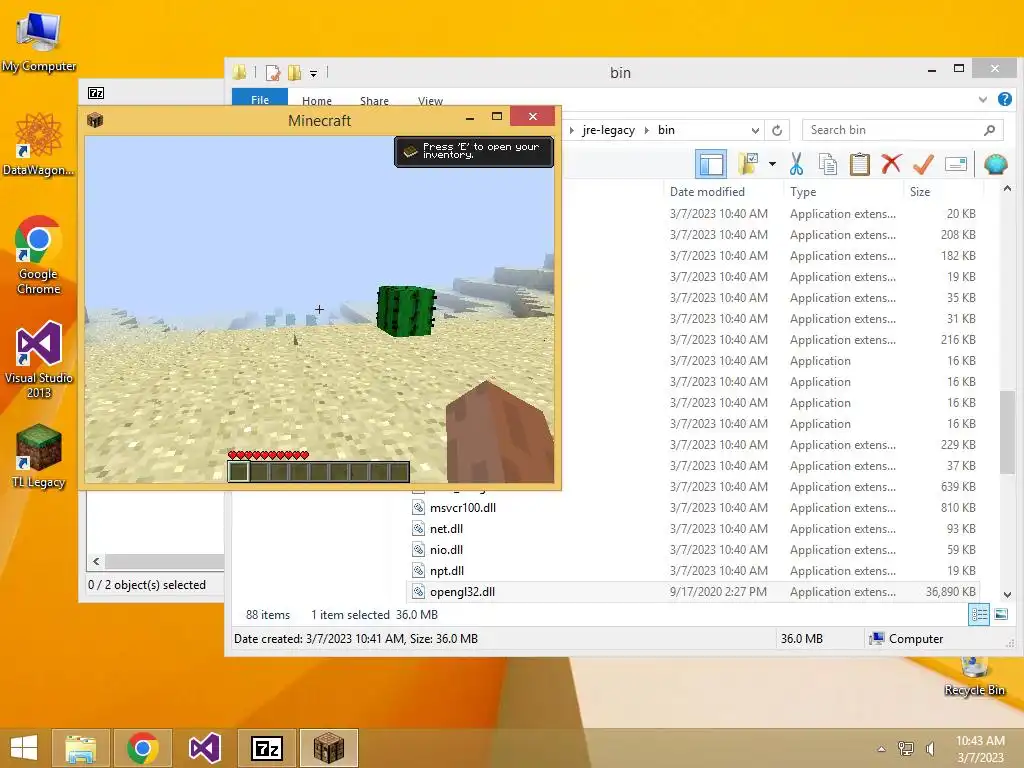Open TL Legacy desktop shortcut
The height and width of the screenshot is (768, 1024).
coord(39,456)
